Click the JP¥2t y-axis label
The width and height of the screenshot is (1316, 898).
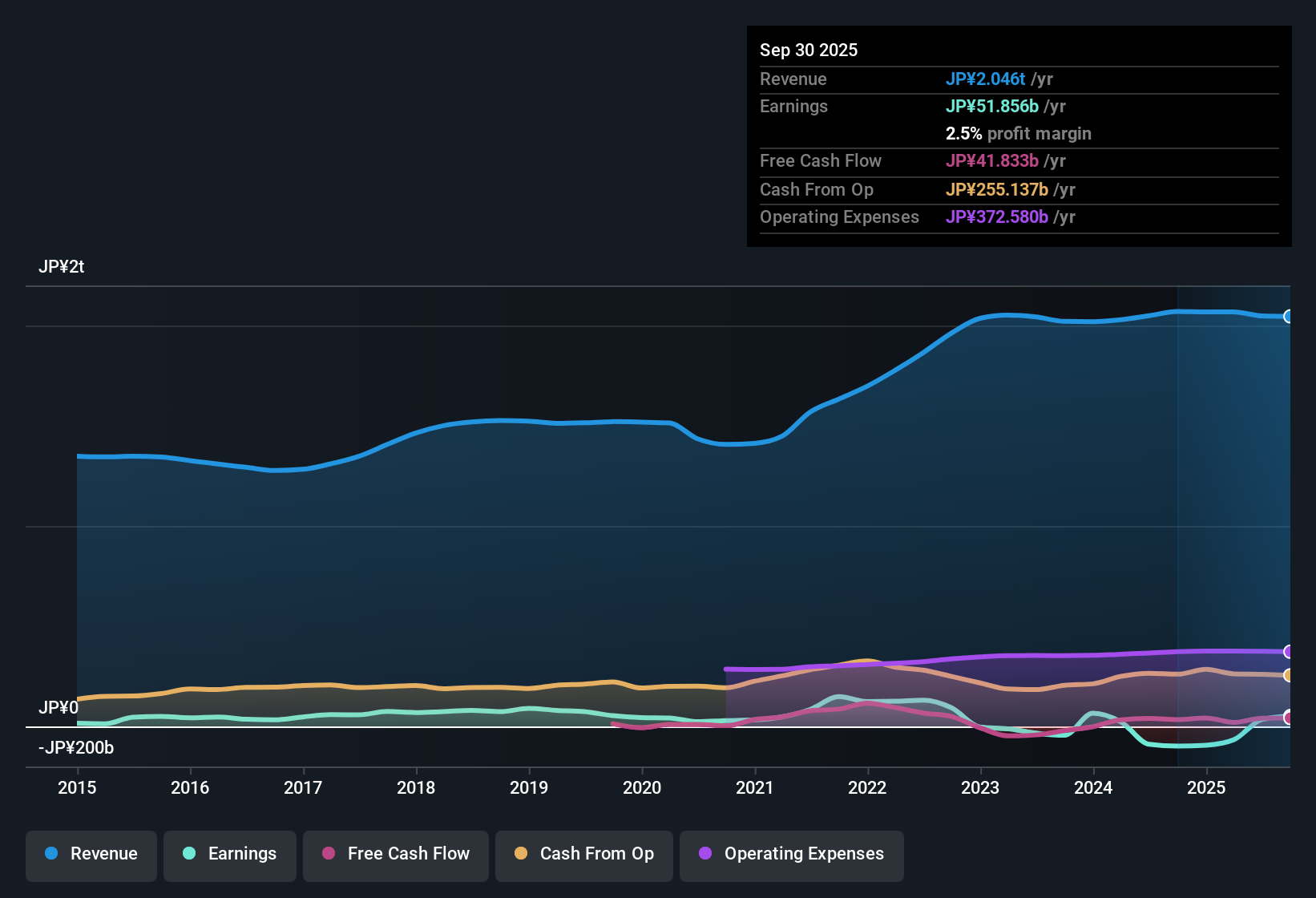(62, 267)
